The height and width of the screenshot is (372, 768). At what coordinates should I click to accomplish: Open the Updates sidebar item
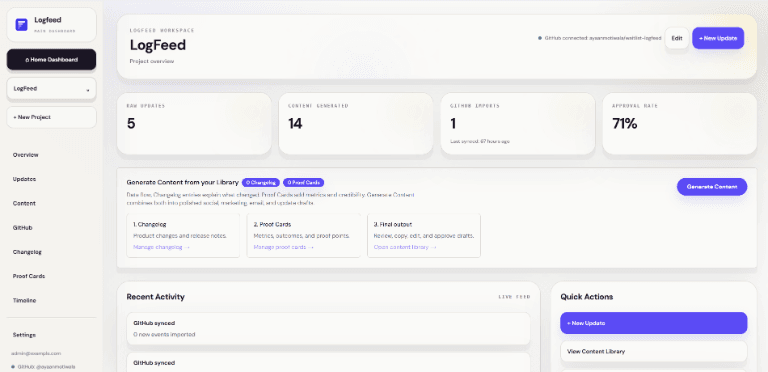[24, 179]
